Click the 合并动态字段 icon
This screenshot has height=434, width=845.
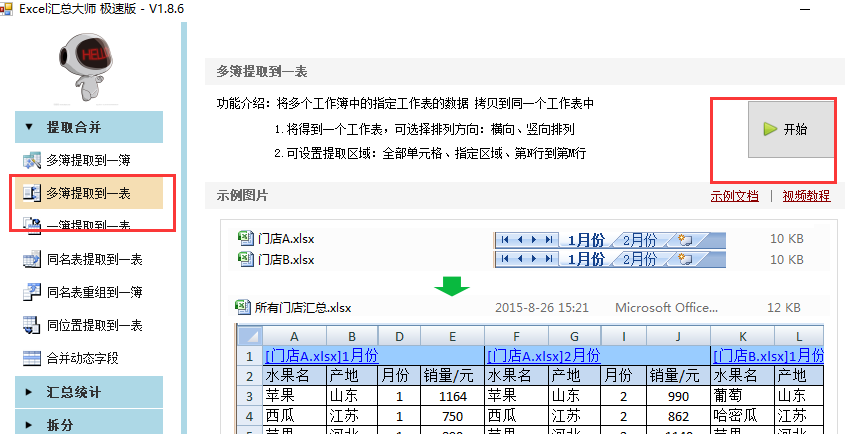(x=32, y=357)
